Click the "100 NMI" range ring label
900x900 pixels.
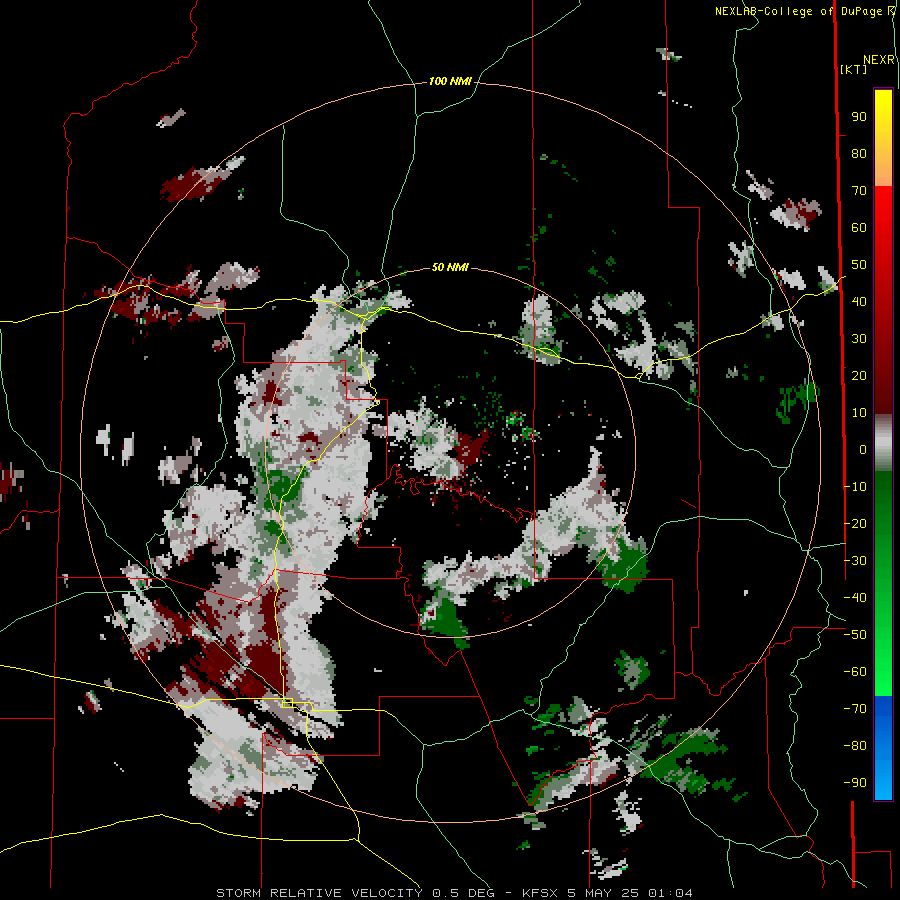click(x=450, y=82)
